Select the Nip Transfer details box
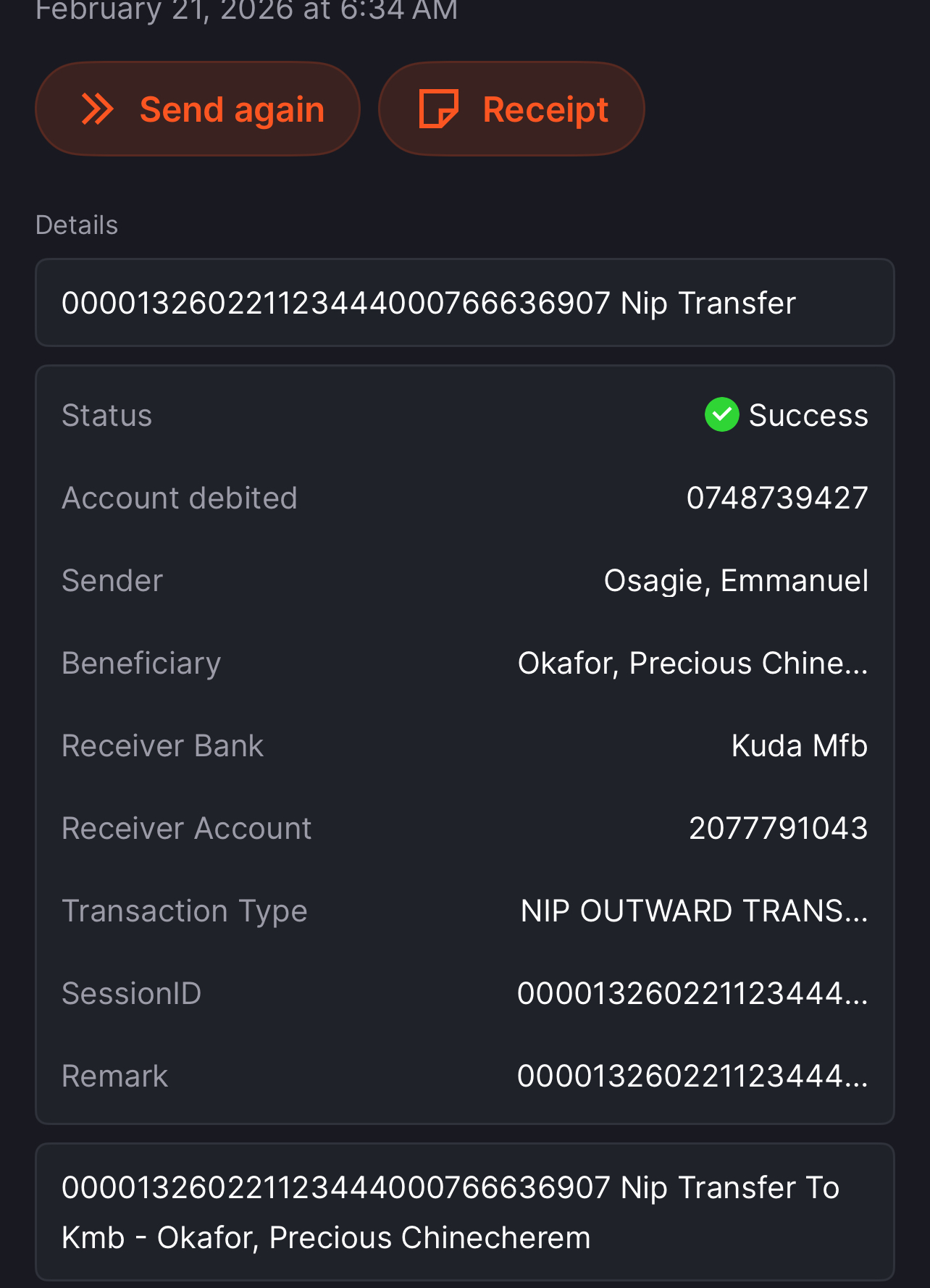The image size is (930, 1288). pyautogui.click(x=464, y=303)
